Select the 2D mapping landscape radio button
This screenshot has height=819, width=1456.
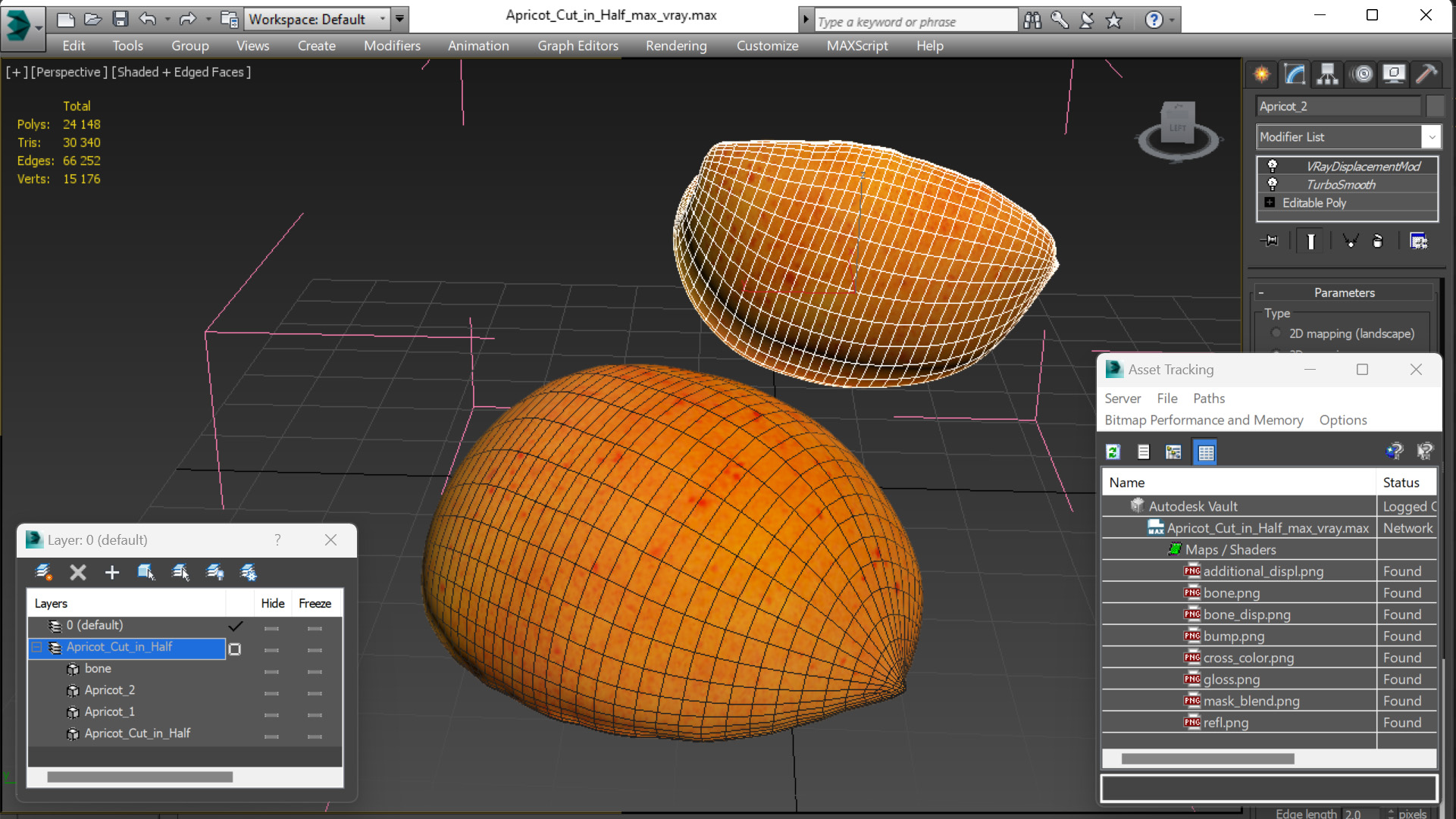[x=1276, y=333]
